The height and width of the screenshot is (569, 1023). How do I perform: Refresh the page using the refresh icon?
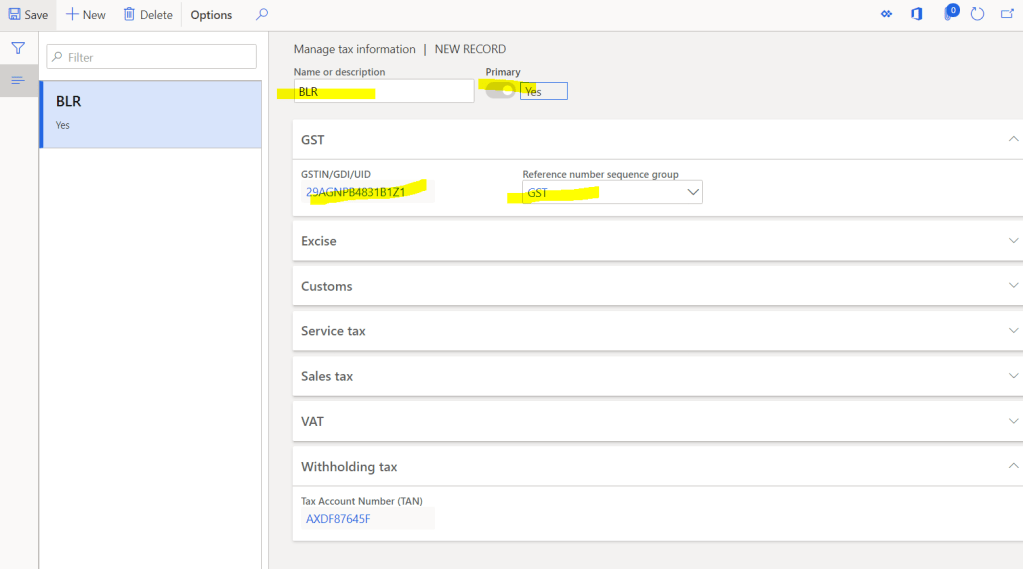(978, 14)
